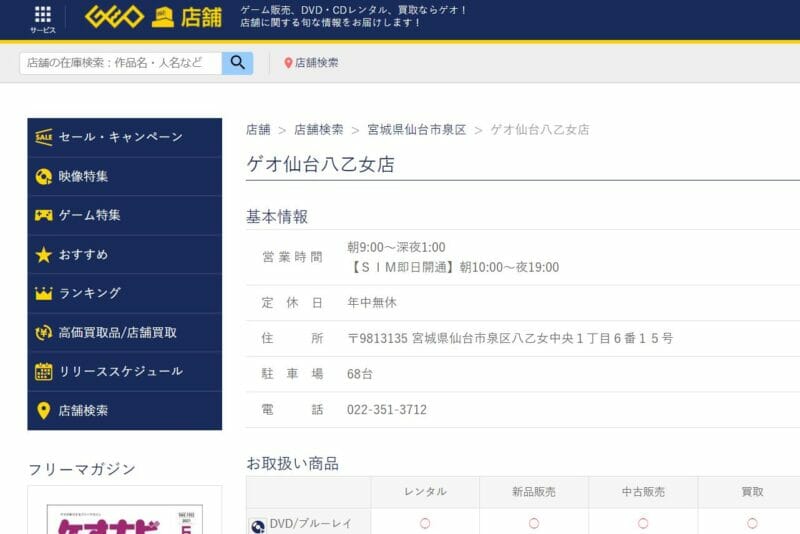Click the header tagline starting ゲーム販売、DVD・CDレンタル
This screenshot has height=534, width=800.
pos(353,16)
